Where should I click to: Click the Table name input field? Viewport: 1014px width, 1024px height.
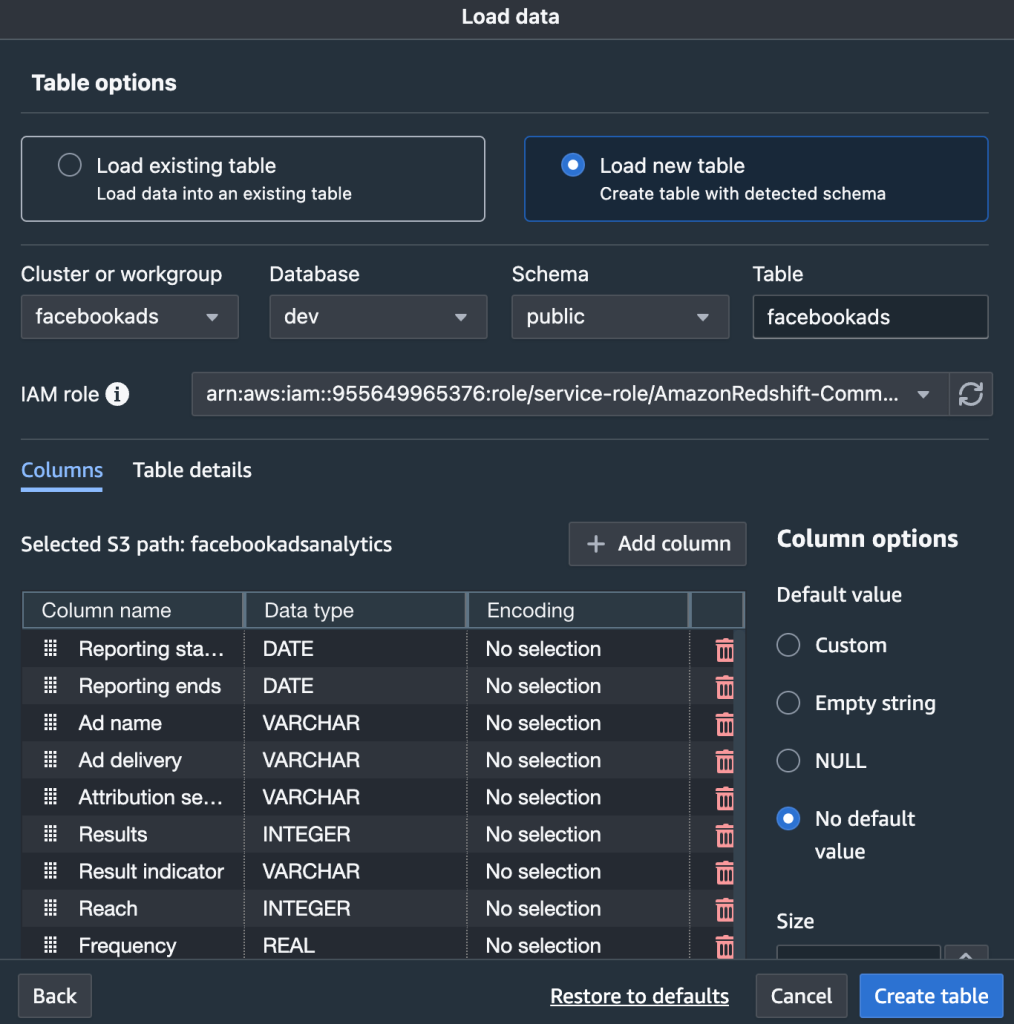point(869,316)
